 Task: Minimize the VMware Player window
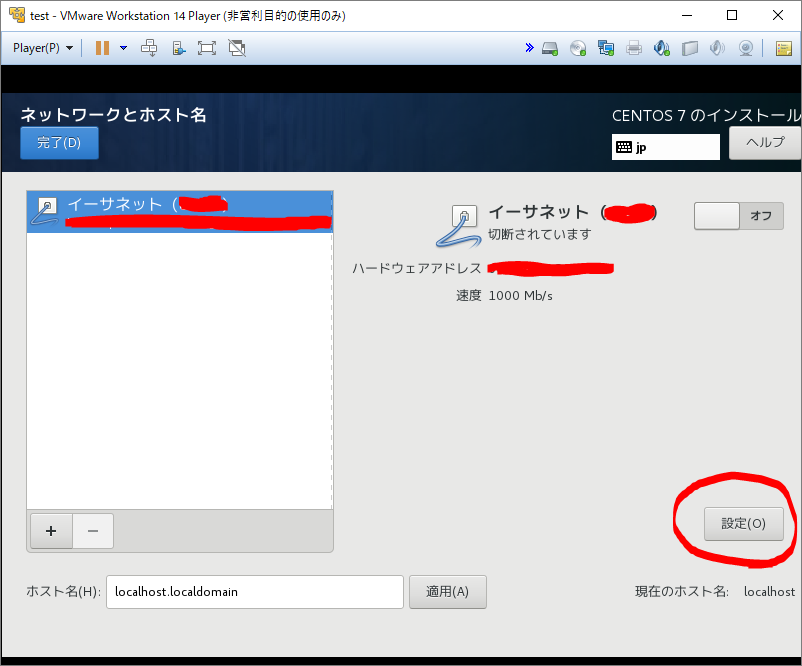(x=686, y=15)
